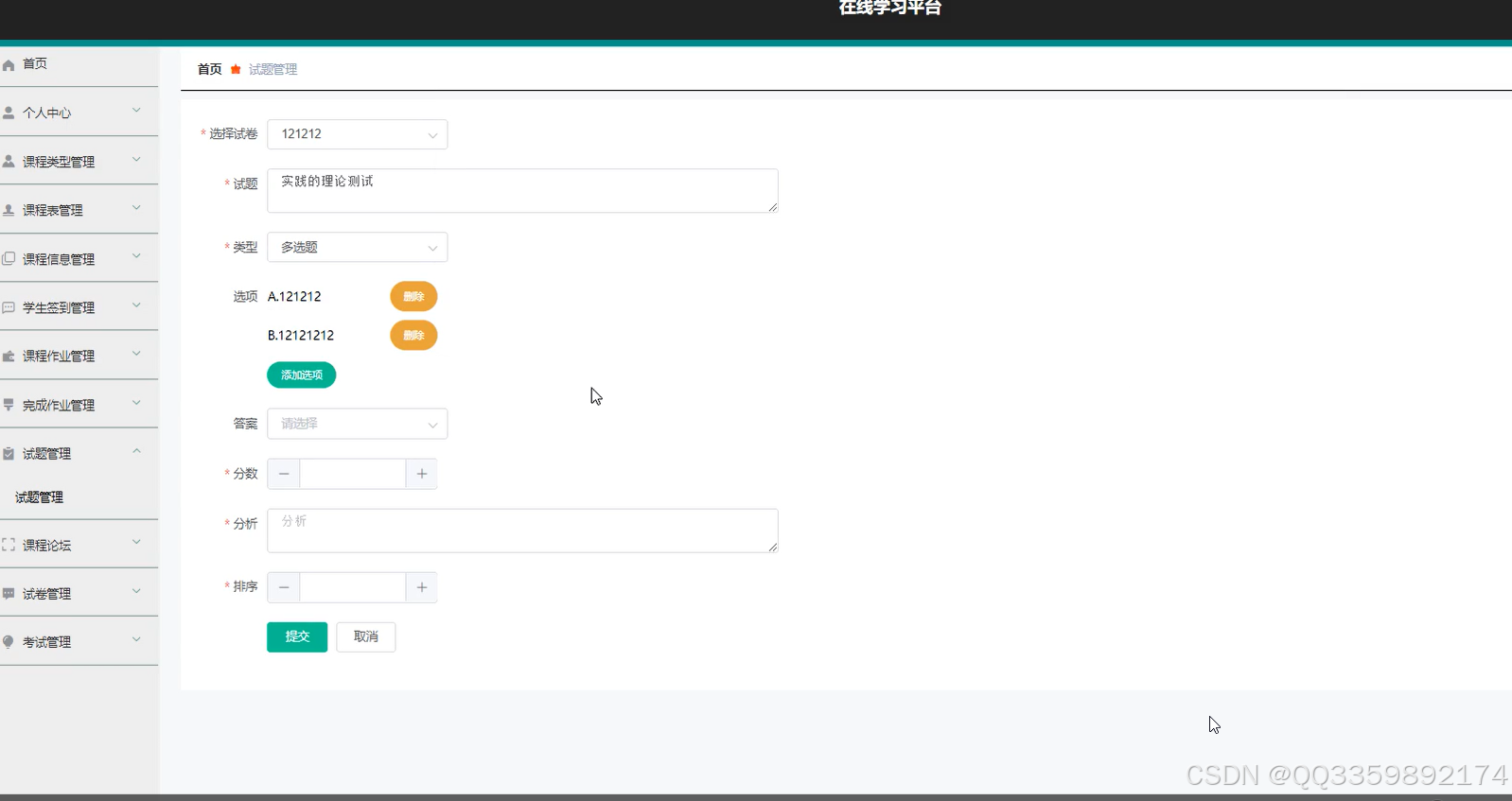
Task: Open the 课程类型管理 sidebar menu
Action: [79, 162]
